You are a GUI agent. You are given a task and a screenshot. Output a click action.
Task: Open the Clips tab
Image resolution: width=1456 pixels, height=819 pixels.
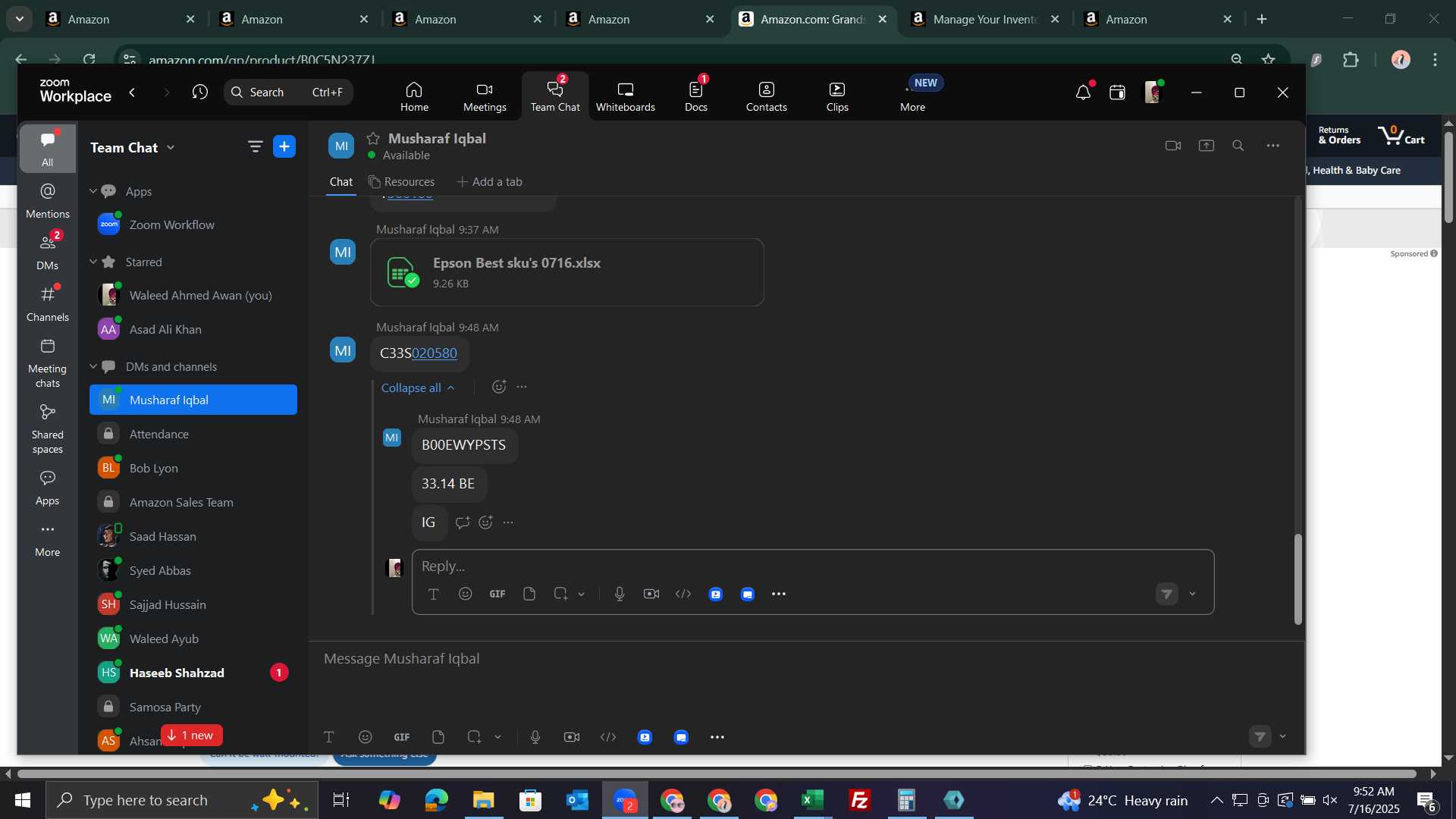(837, 96)
